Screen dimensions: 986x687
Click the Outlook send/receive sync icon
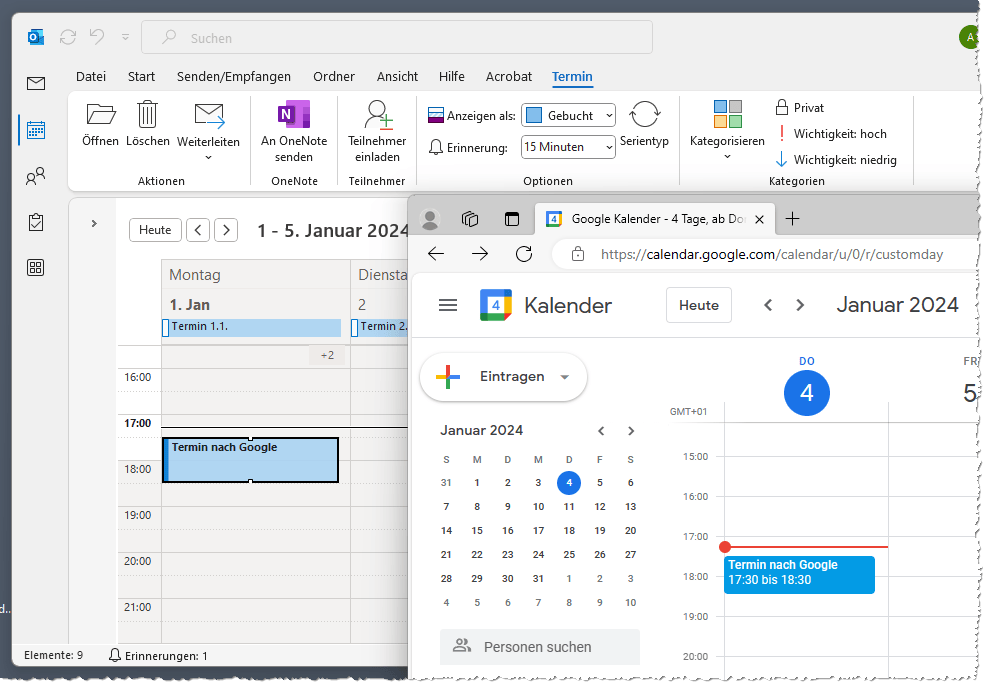tap(68, 38)
